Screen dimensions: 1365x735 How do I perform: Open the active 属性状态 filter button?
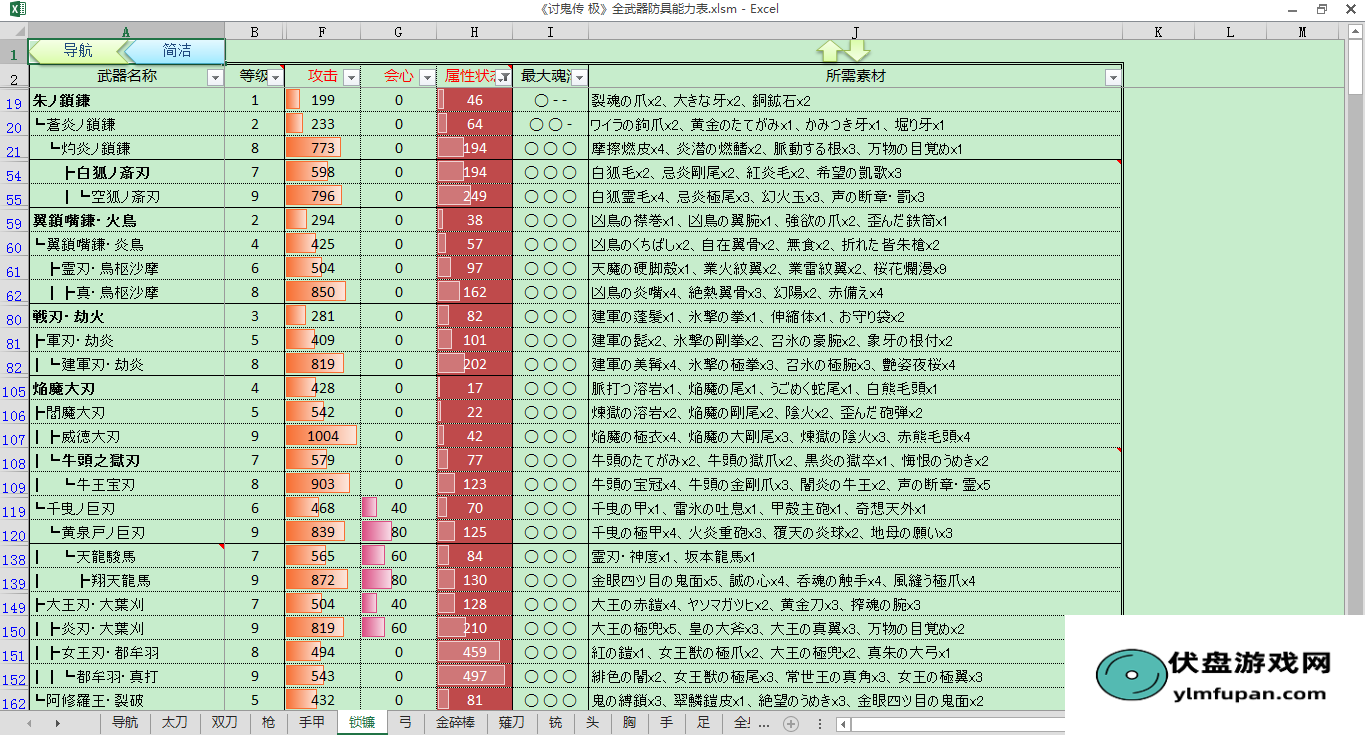click(503, 77)
